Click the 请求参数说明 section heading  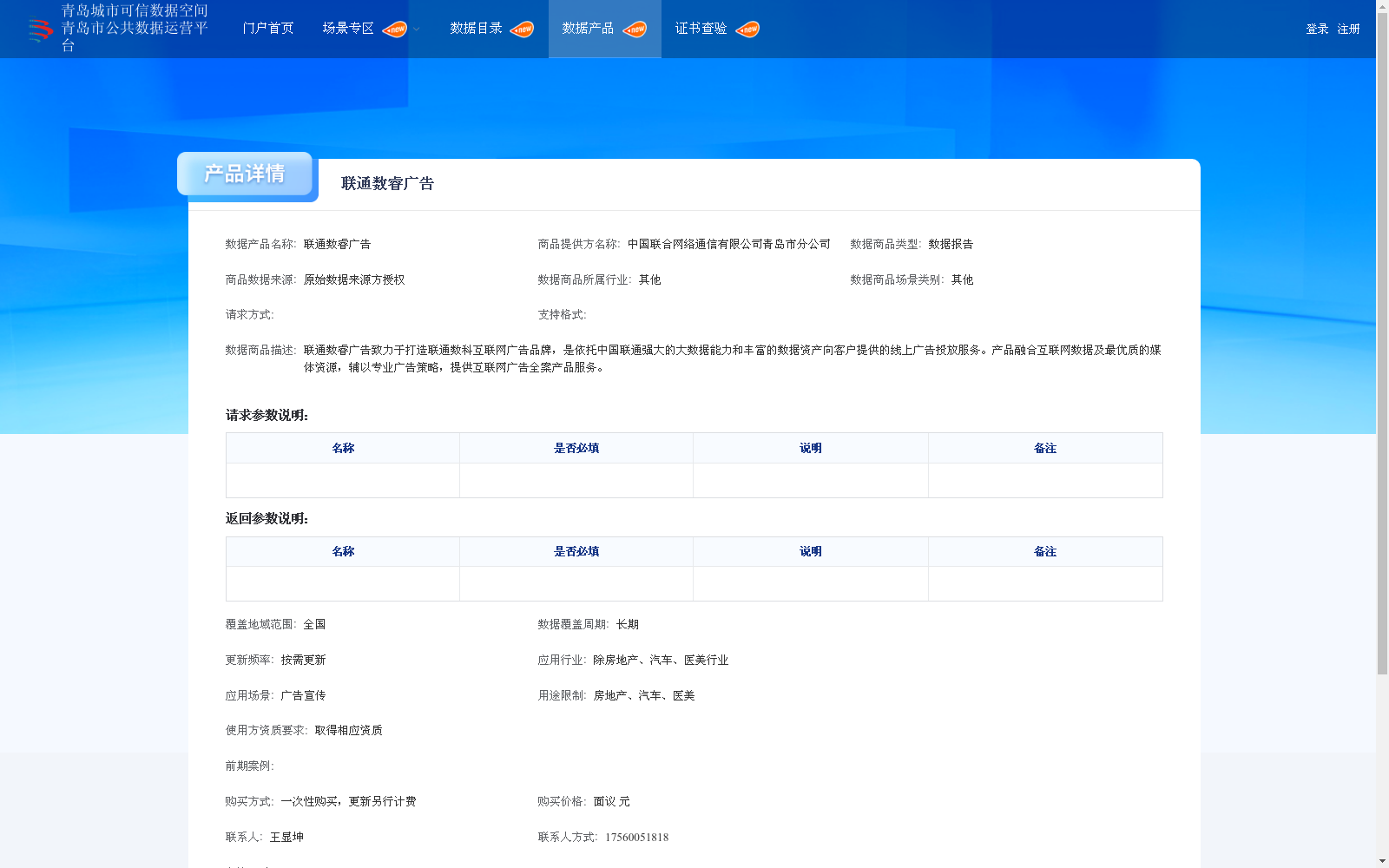(x=267, y=416)
